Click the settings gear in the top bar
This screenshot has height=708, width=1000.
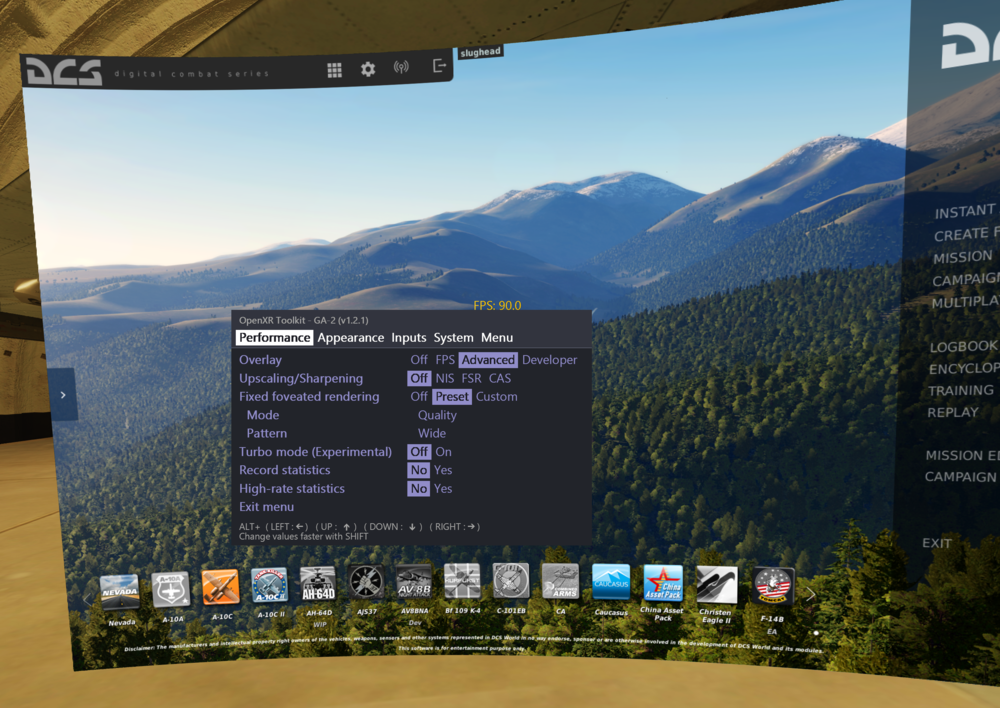(x=367, y=70)
